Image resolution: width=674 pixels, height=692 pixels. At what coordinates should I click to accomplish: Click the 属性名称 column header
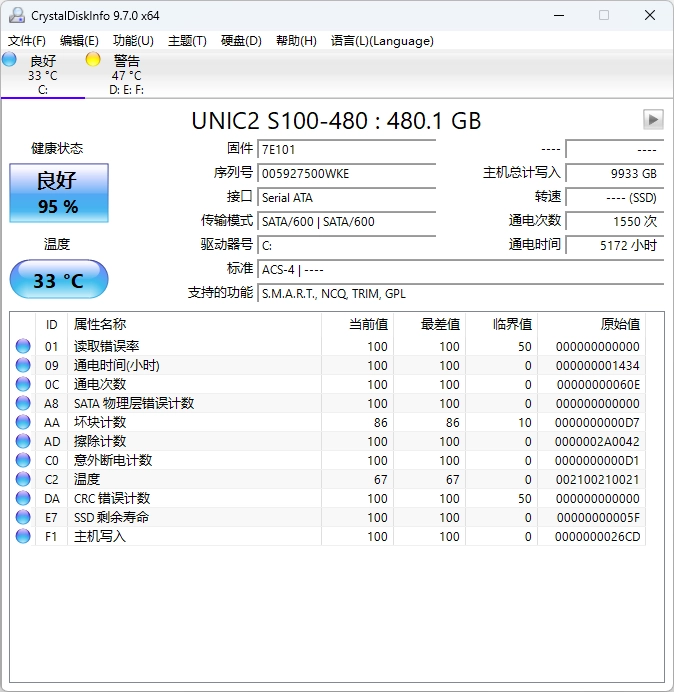tap(194, 324)
